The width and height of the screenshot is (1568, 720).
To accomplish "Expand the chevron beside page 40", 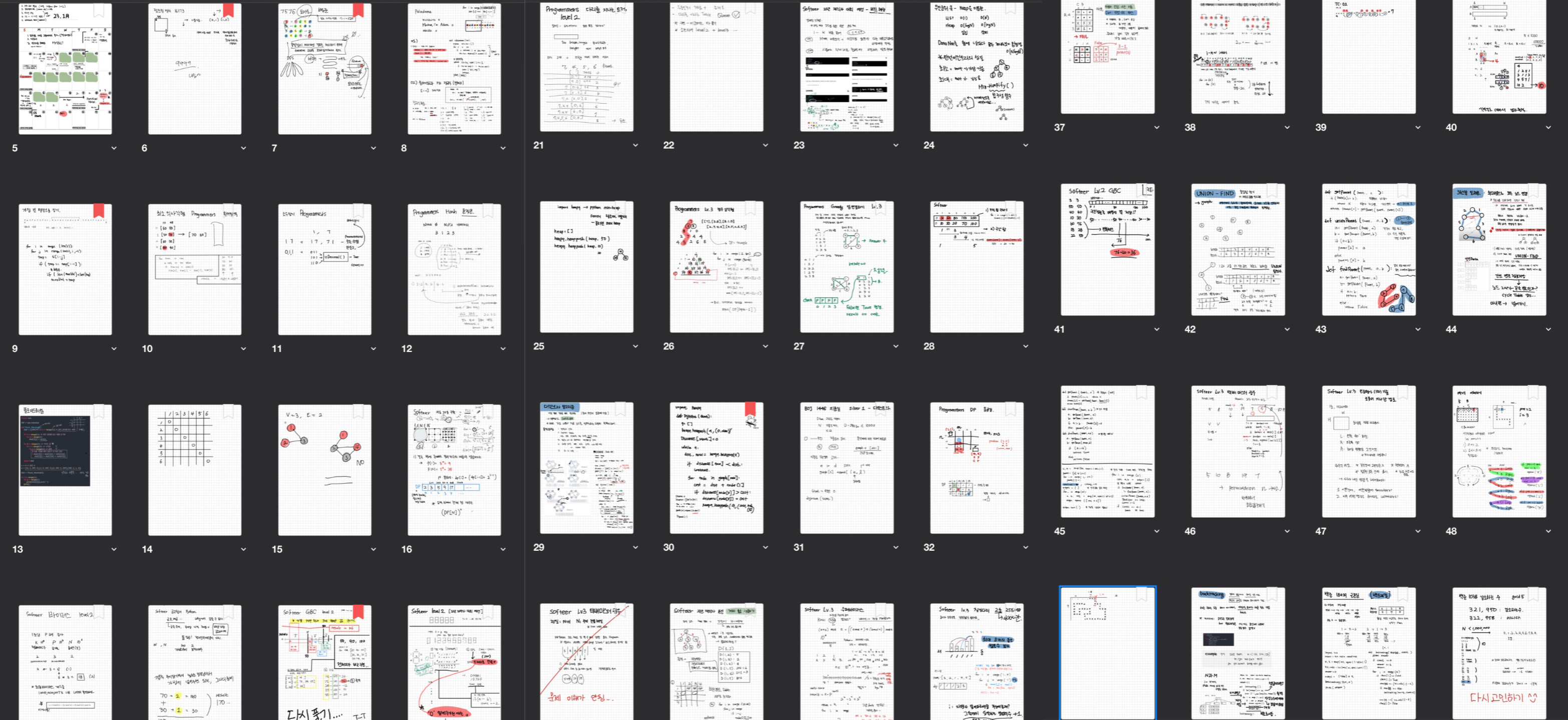I will point(1548,127).
